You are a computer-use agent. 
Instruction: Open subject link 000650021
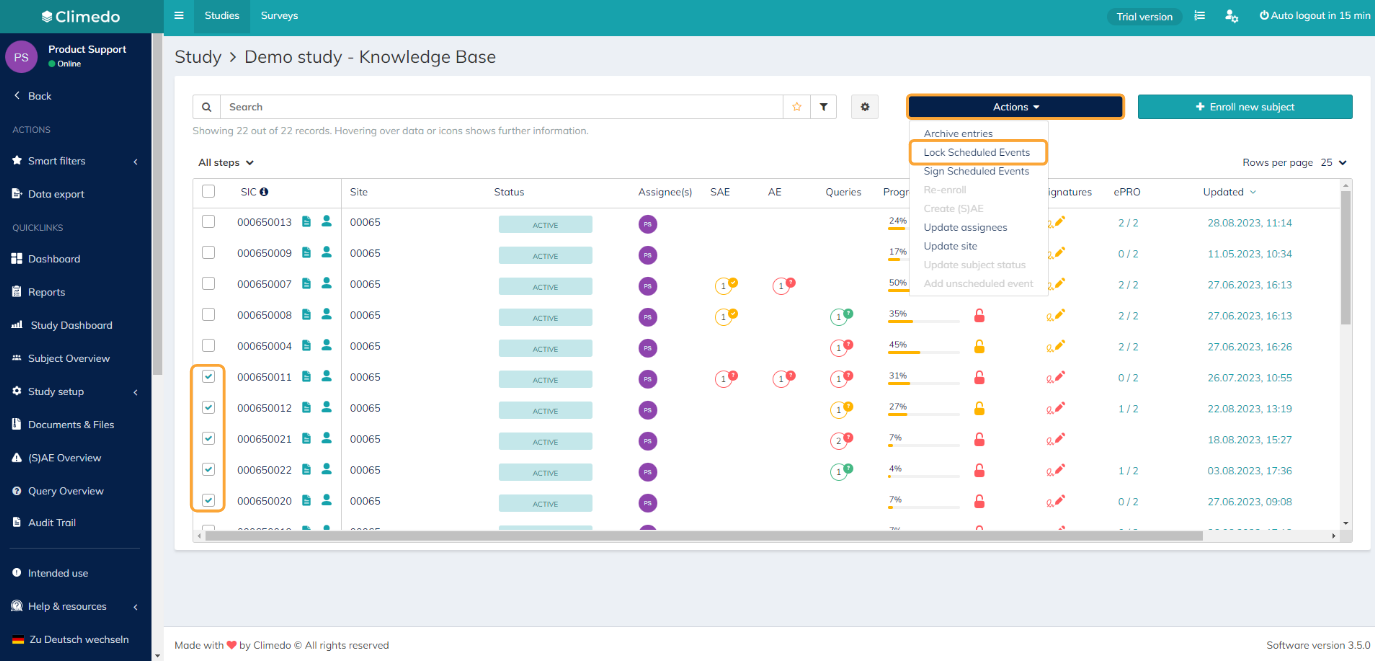coord(264,439)
